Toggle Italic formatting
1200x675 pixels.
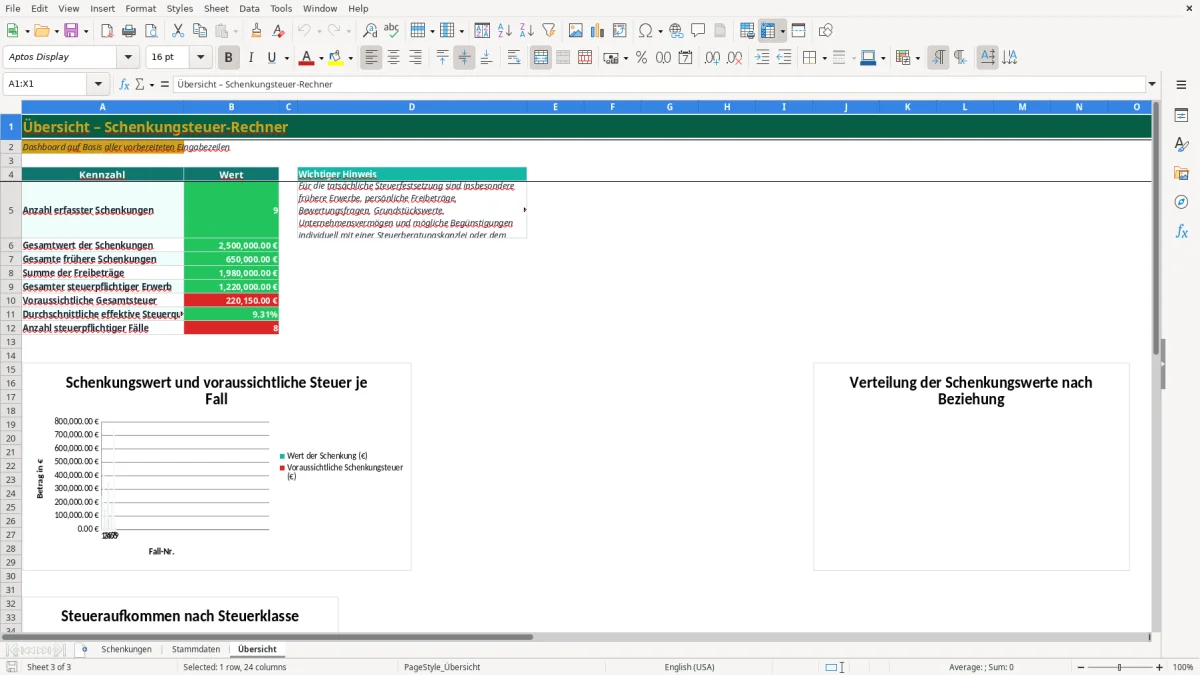point(251,58)
